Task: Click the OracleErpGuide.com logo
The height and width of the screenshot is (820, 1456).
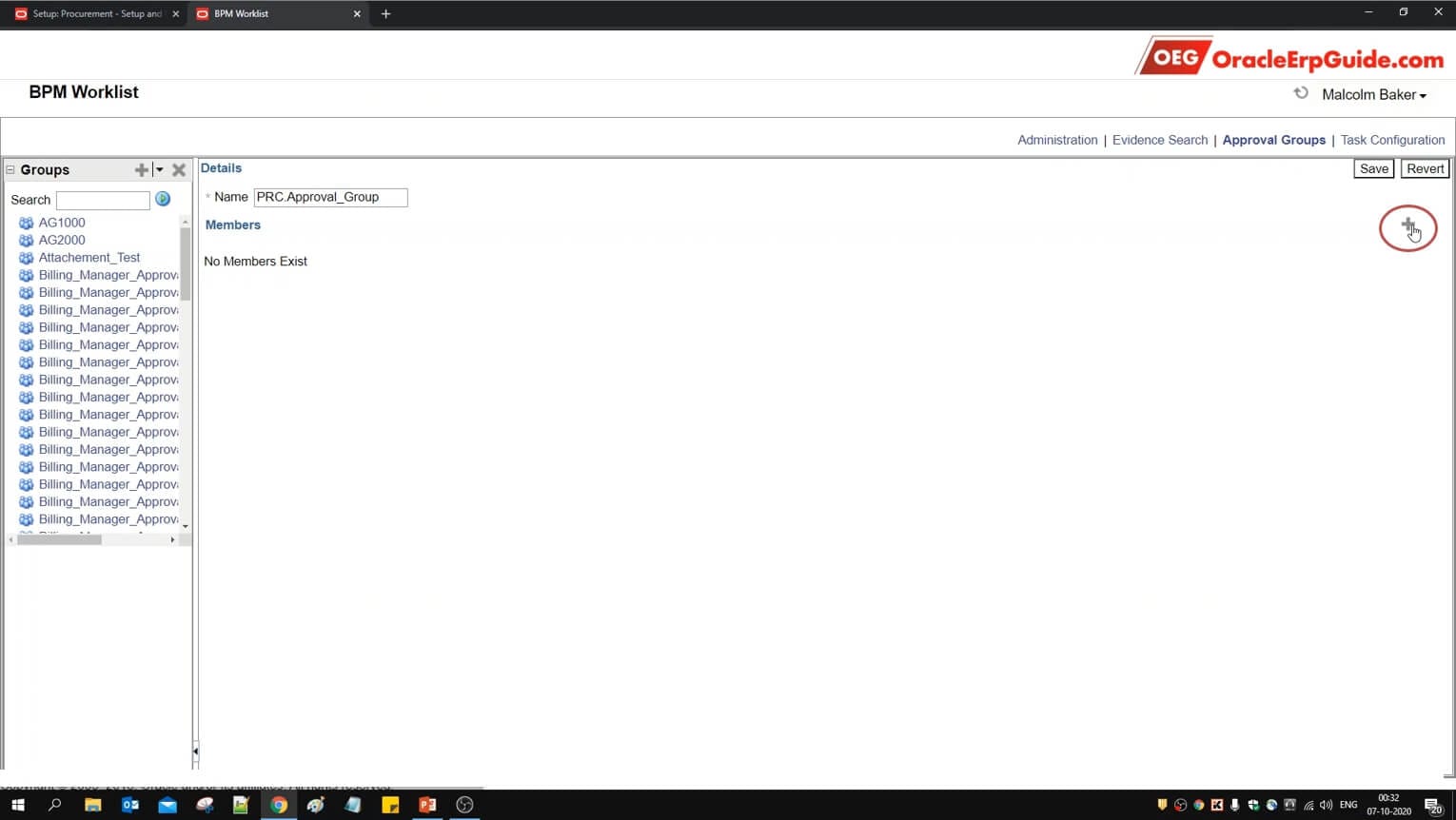Action: pos(1291,56)
